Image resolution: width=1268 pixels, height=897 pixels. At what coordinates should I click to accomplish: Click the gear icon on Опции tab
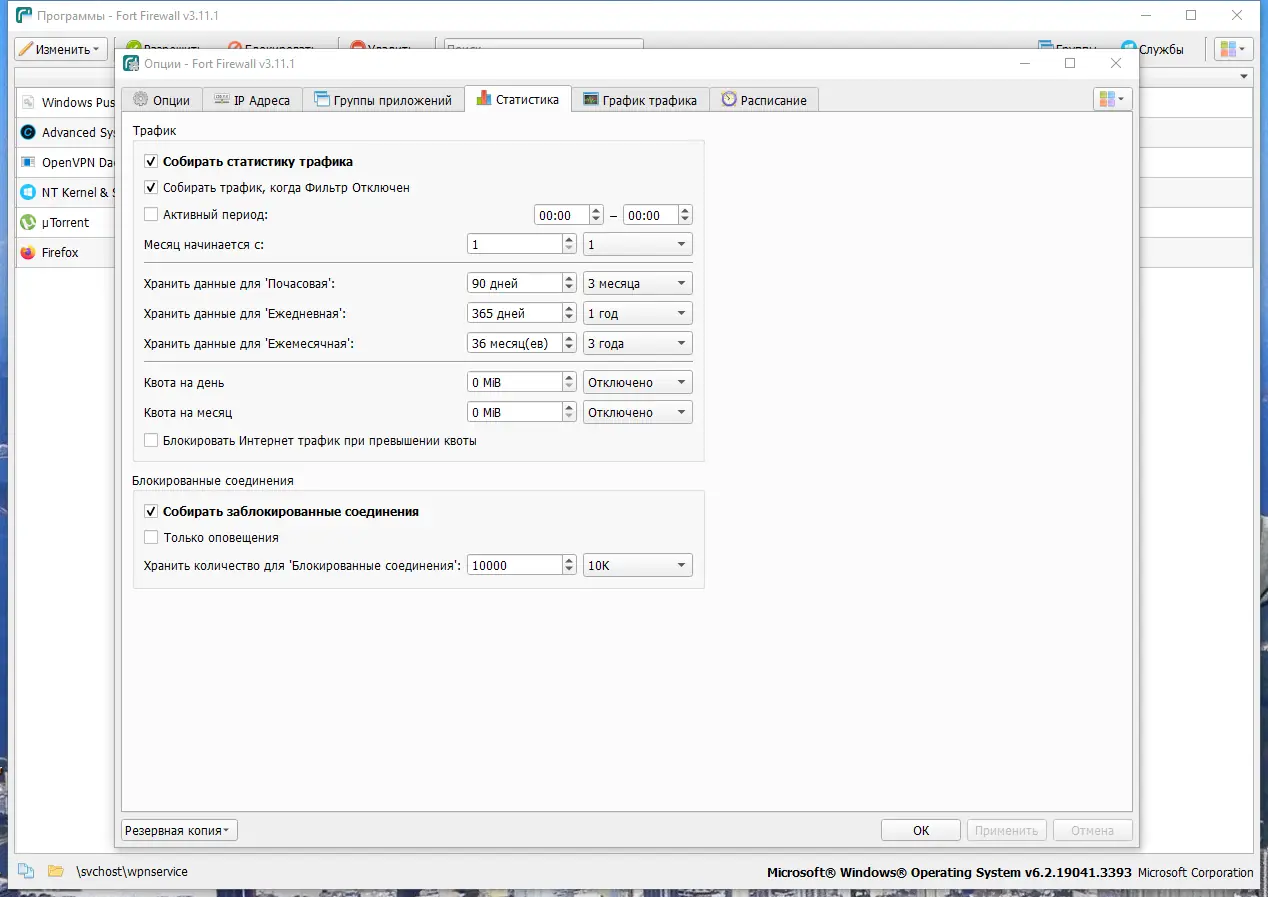tap(140, 100)
